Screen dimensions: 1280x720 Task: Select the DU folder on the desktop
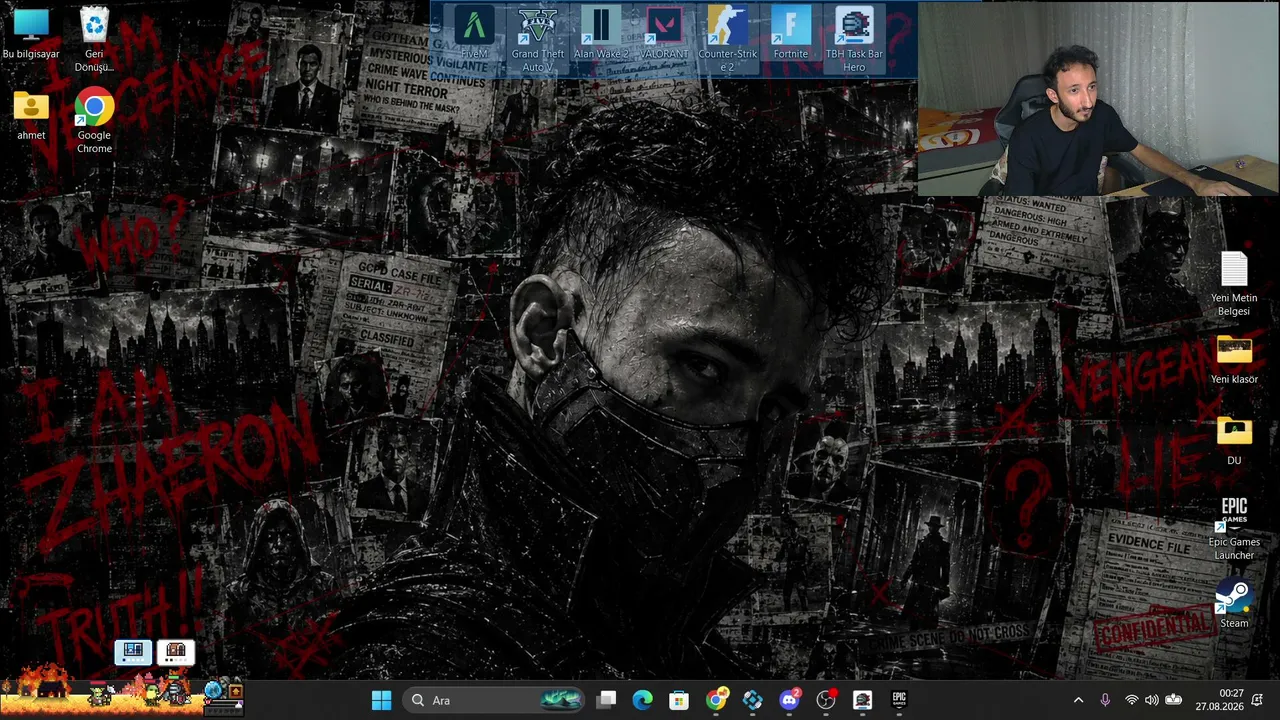[1234, 441]
